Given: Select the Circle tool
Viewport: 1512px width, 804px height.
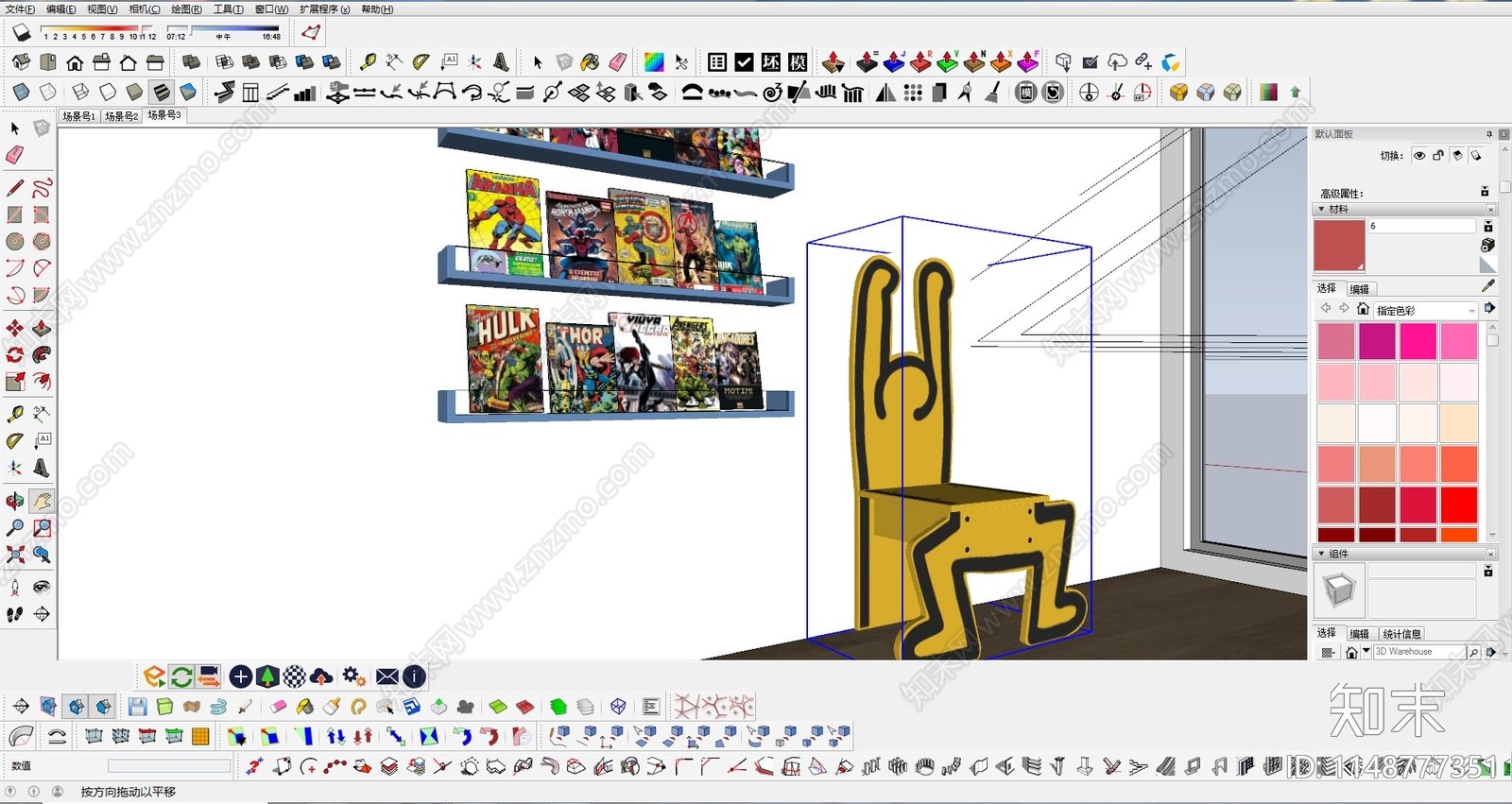Looking at the screenshot, I should [15, 242].
